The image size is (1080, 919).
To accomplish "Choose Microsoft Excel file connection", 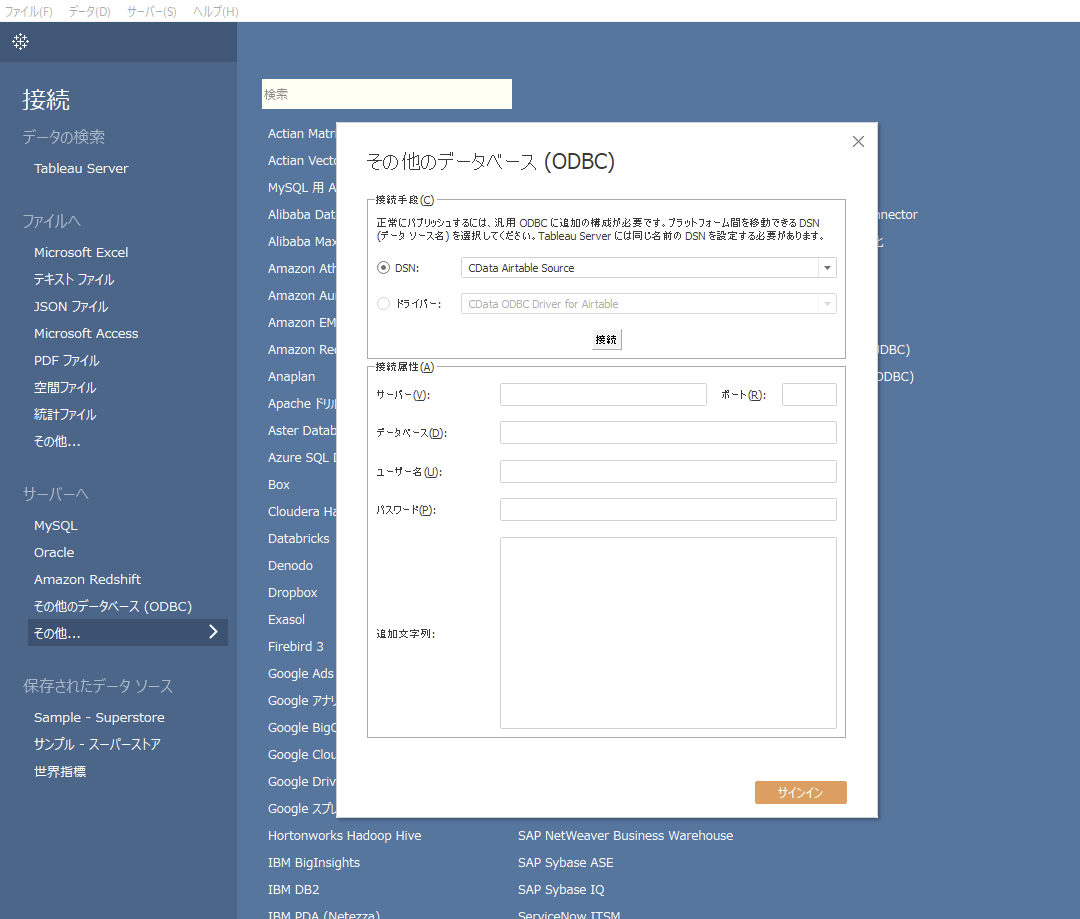I will pos(81,253).
